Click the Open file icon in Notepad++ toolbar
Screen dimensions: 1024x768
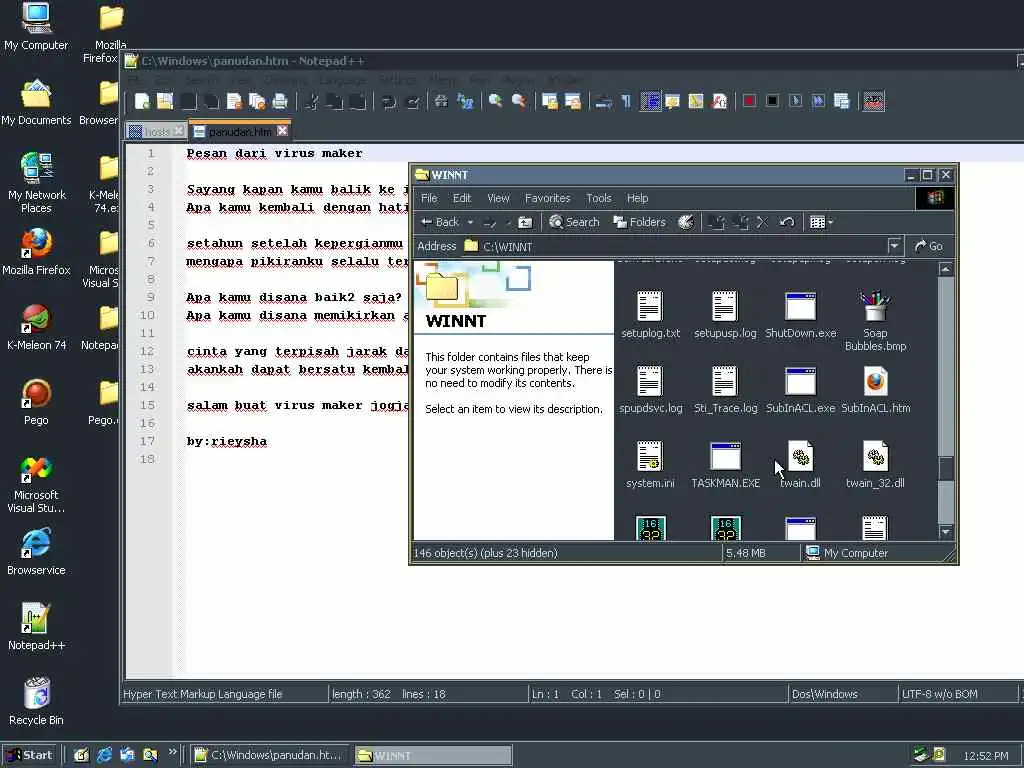pyautogui.click(x=165, y=101)
